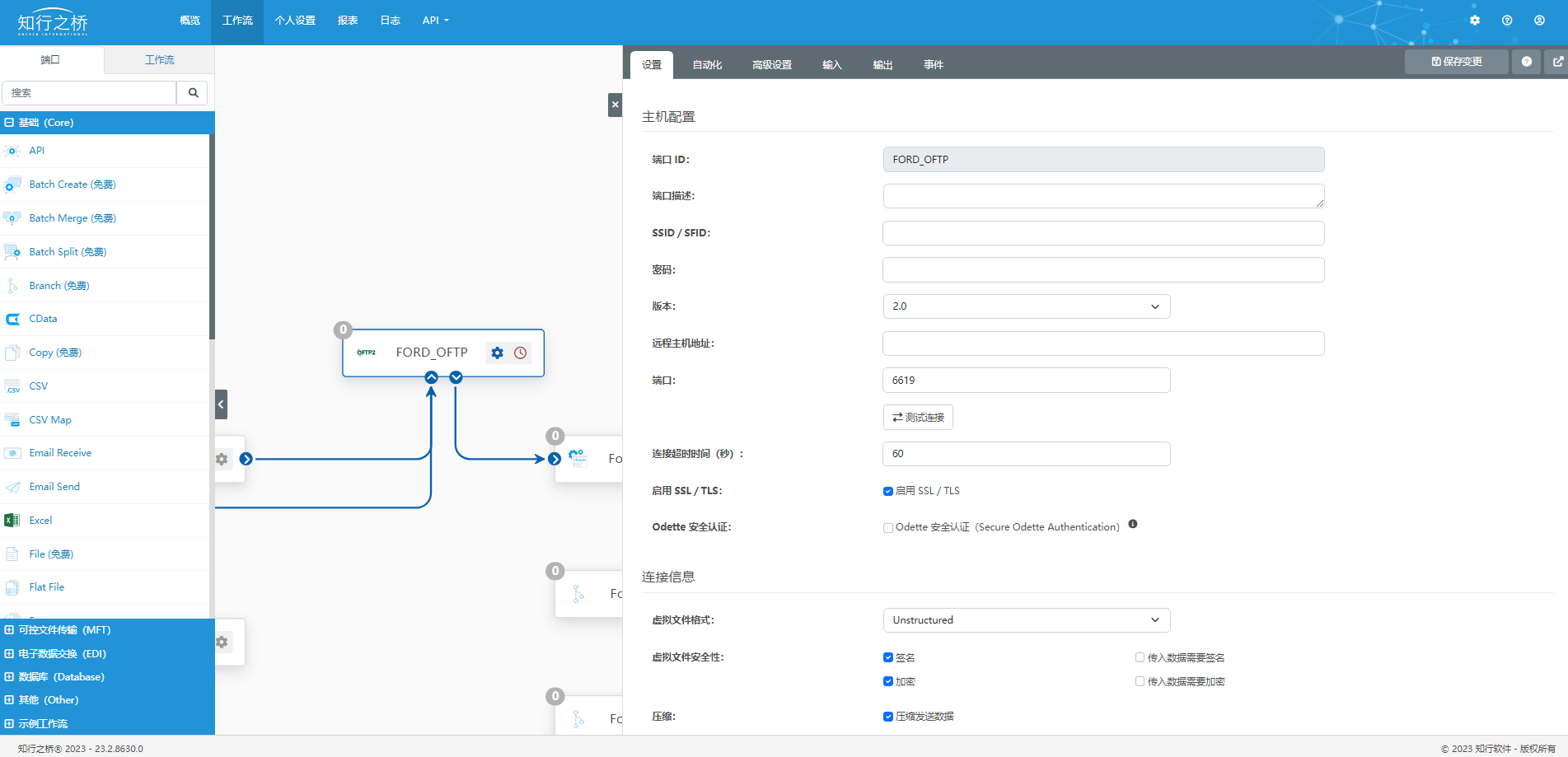Open FORD_OFTP node settings gear

[x=497, y=353]
